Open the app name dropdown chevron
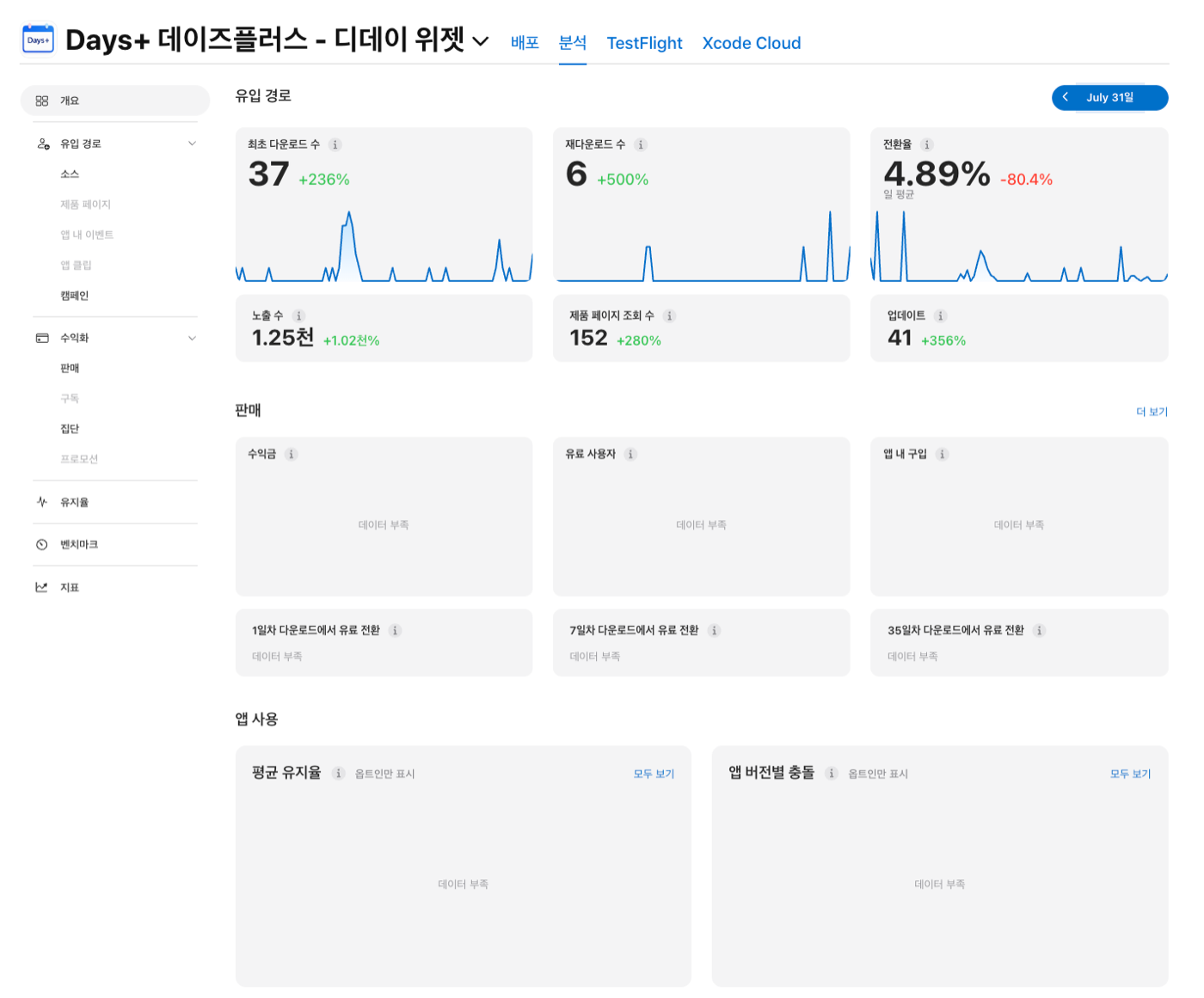This screenshot has width=1204, height=998. tap(481, 41)
